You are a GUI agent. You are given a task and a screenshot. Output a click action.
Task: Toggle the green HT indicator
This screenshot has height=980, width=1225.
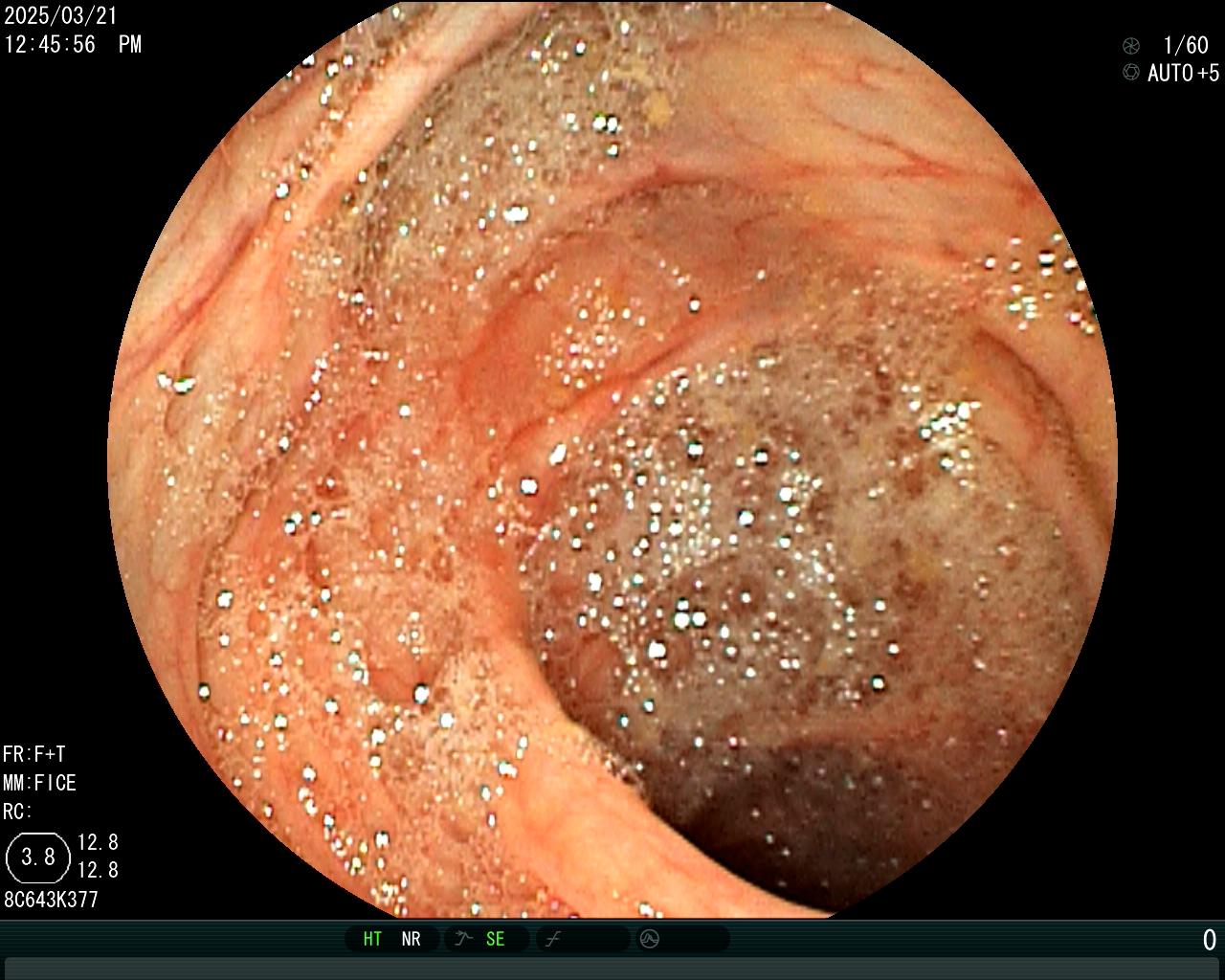pyautogui.click(x=372, y=939)
